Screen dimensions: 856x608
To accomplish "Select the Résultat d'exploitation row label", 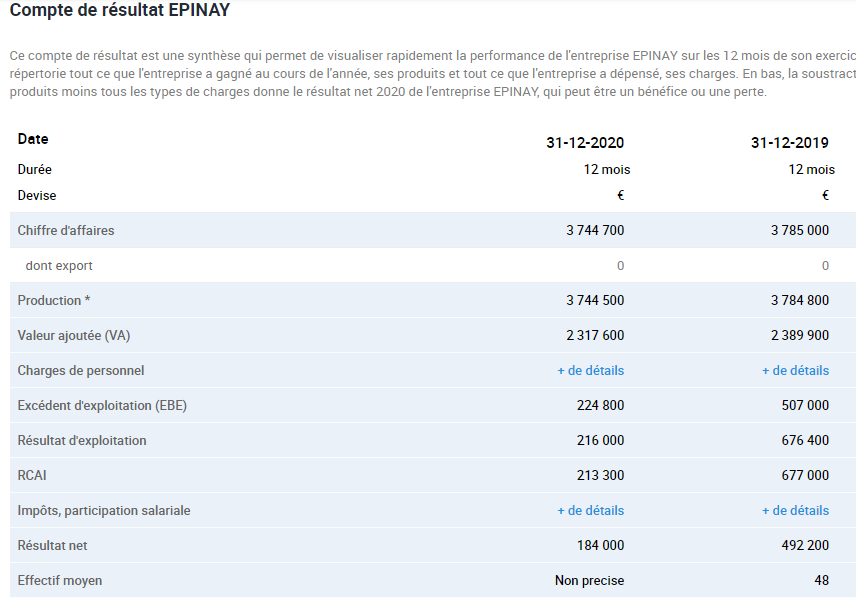I will (82, 440).
